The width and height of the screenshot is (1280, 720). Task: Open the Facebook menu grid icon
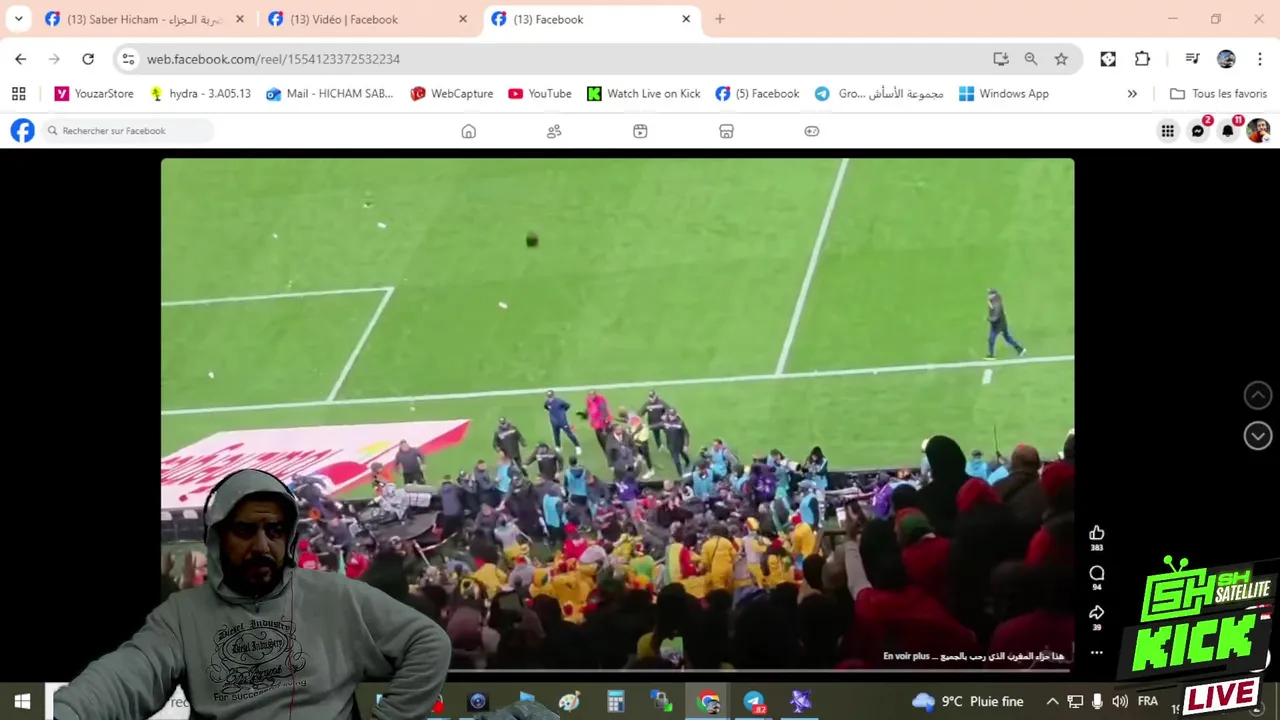click(x=1167, y=131)
